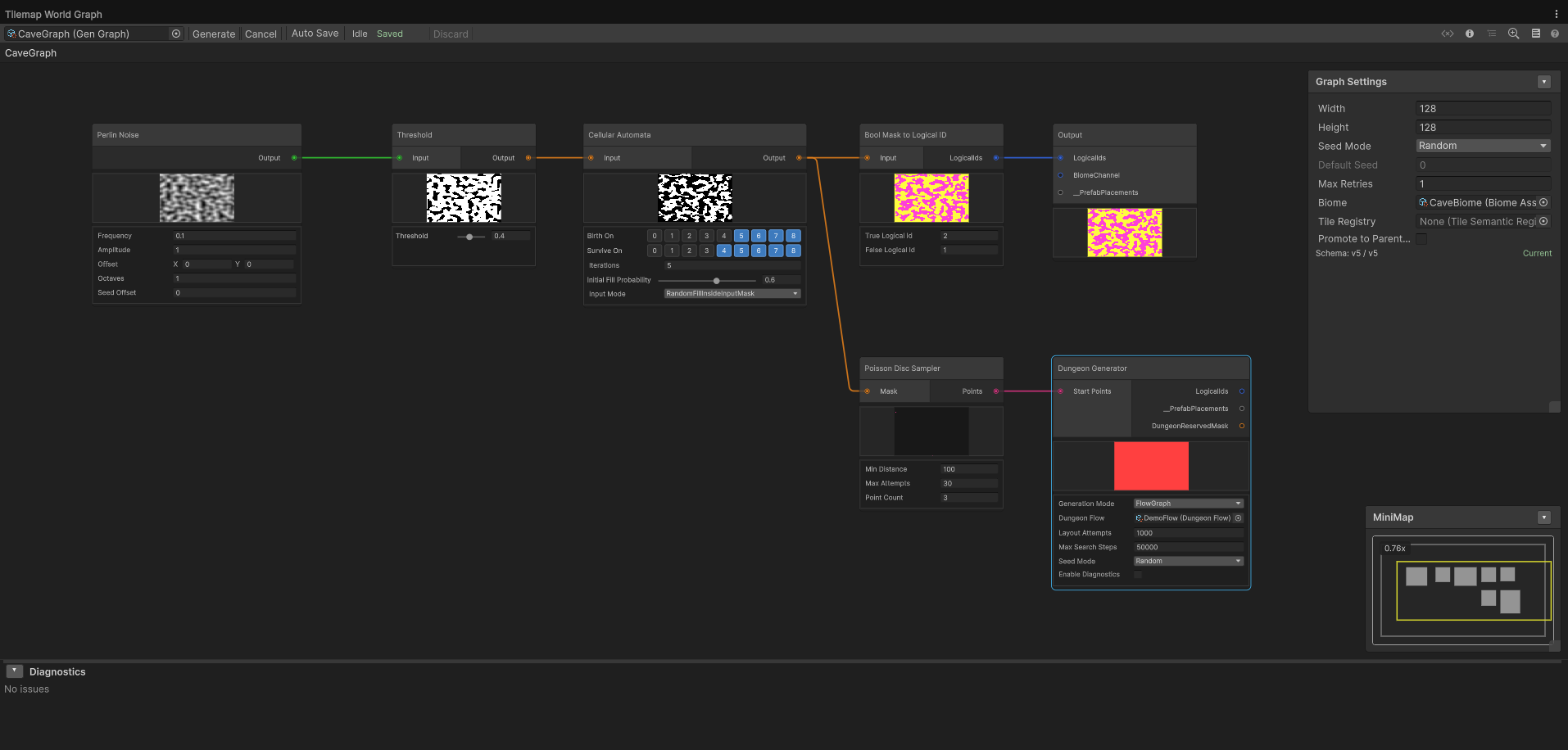The image size is (1568, 750).
Task: Click Output node _PrefabPlacements port
Action: (1060, 192)
